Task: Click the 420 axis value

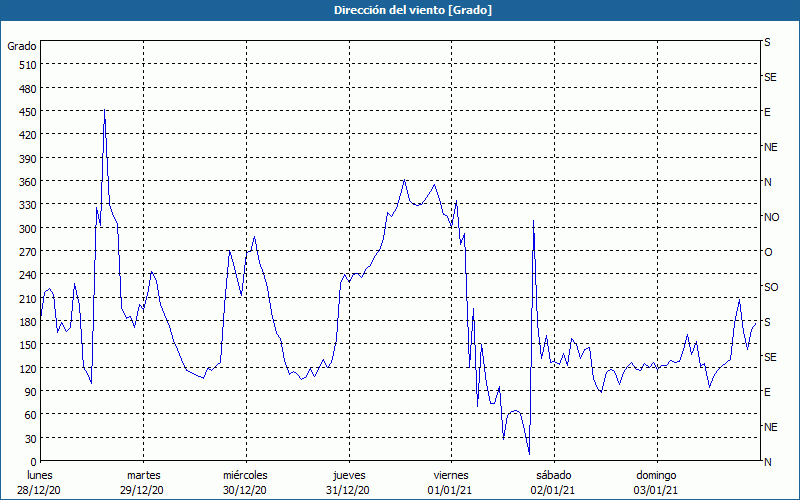Action: click(28, 135)
